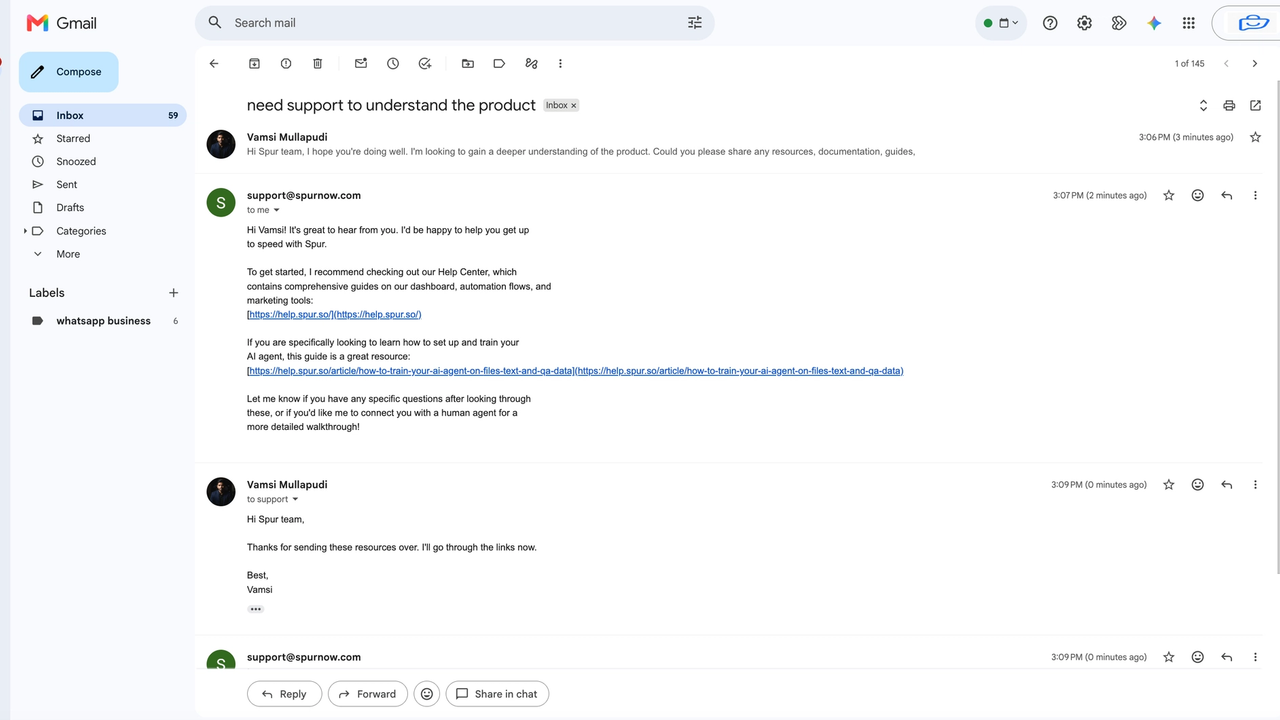Open the how-to-train-your-ai-agent article link
1280x720 pixels.
point(575,370)
